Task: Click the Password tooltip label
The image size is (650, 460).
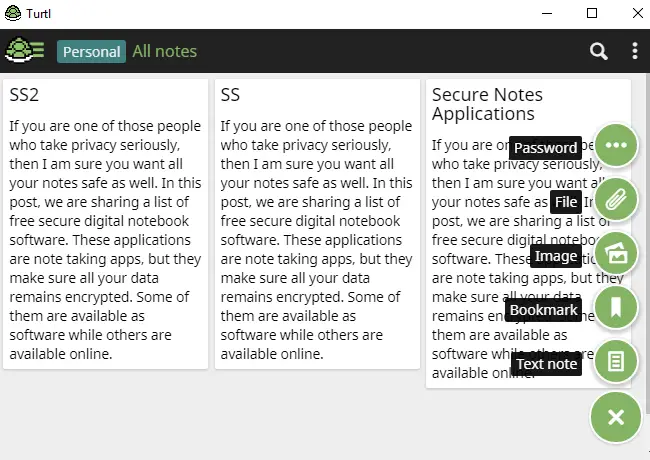Action: (545, 148)
